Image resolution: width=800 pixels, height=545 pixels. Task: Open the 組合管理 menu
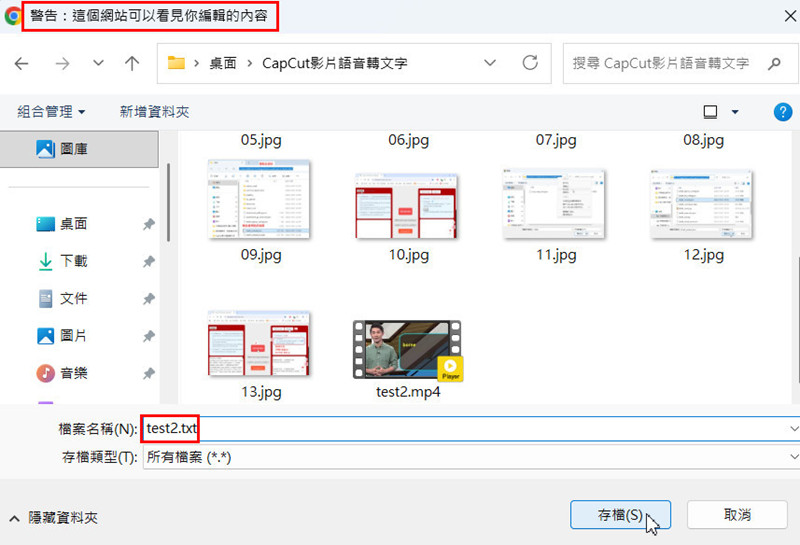tap(52, 112)
